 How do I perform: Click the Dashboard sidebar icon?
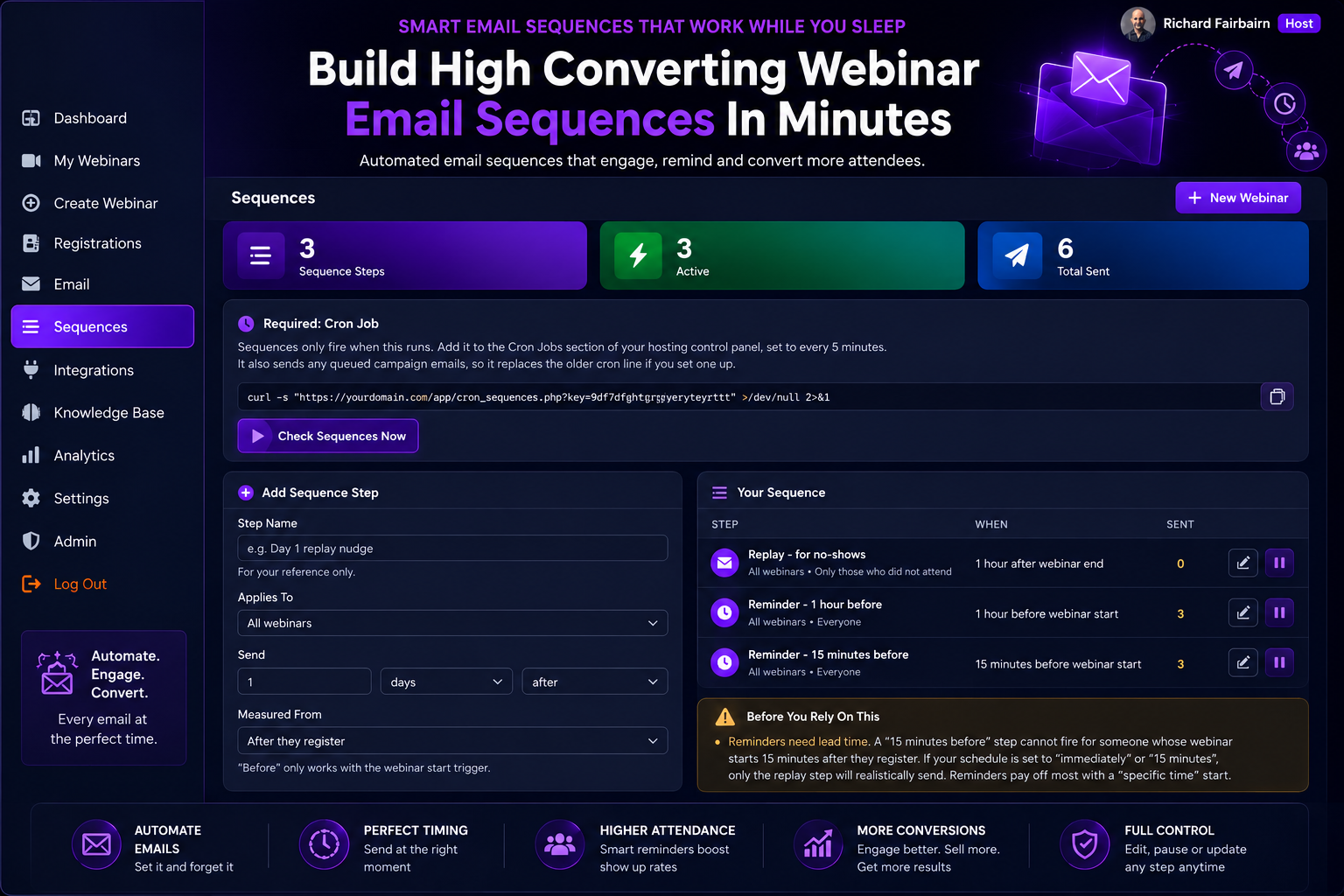31,118
